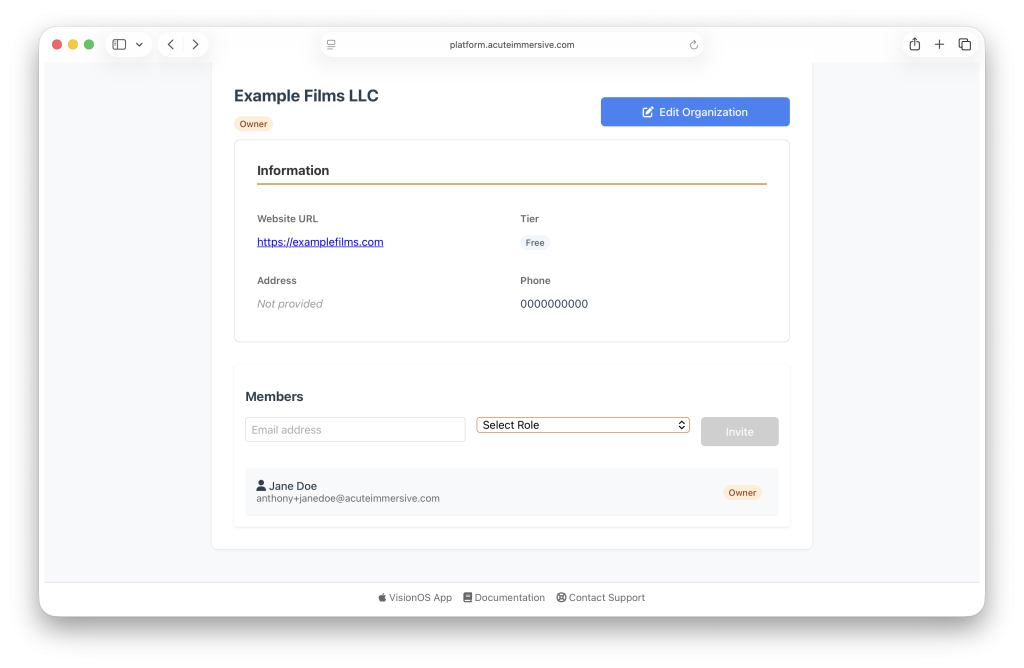
Task: Open the VisionOS App footer link
Action: pos(415,598)
